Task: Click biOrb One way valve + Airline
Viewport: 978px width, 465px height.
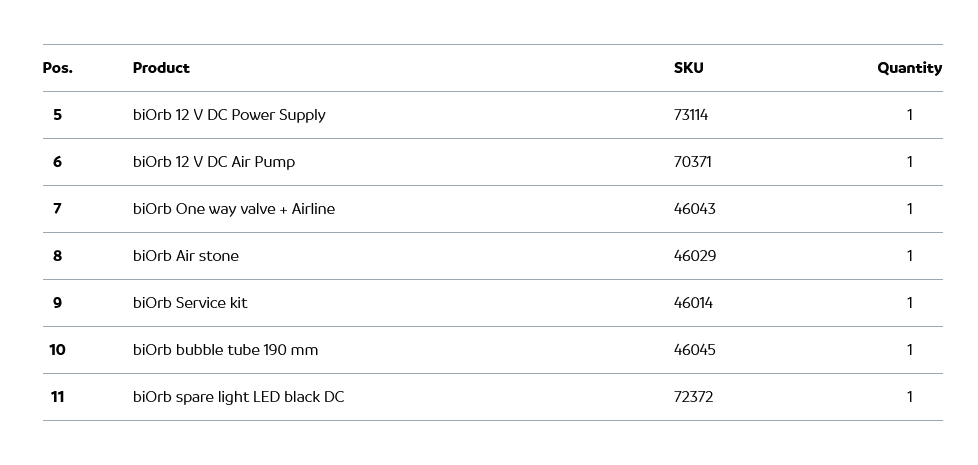Action: 234,209
